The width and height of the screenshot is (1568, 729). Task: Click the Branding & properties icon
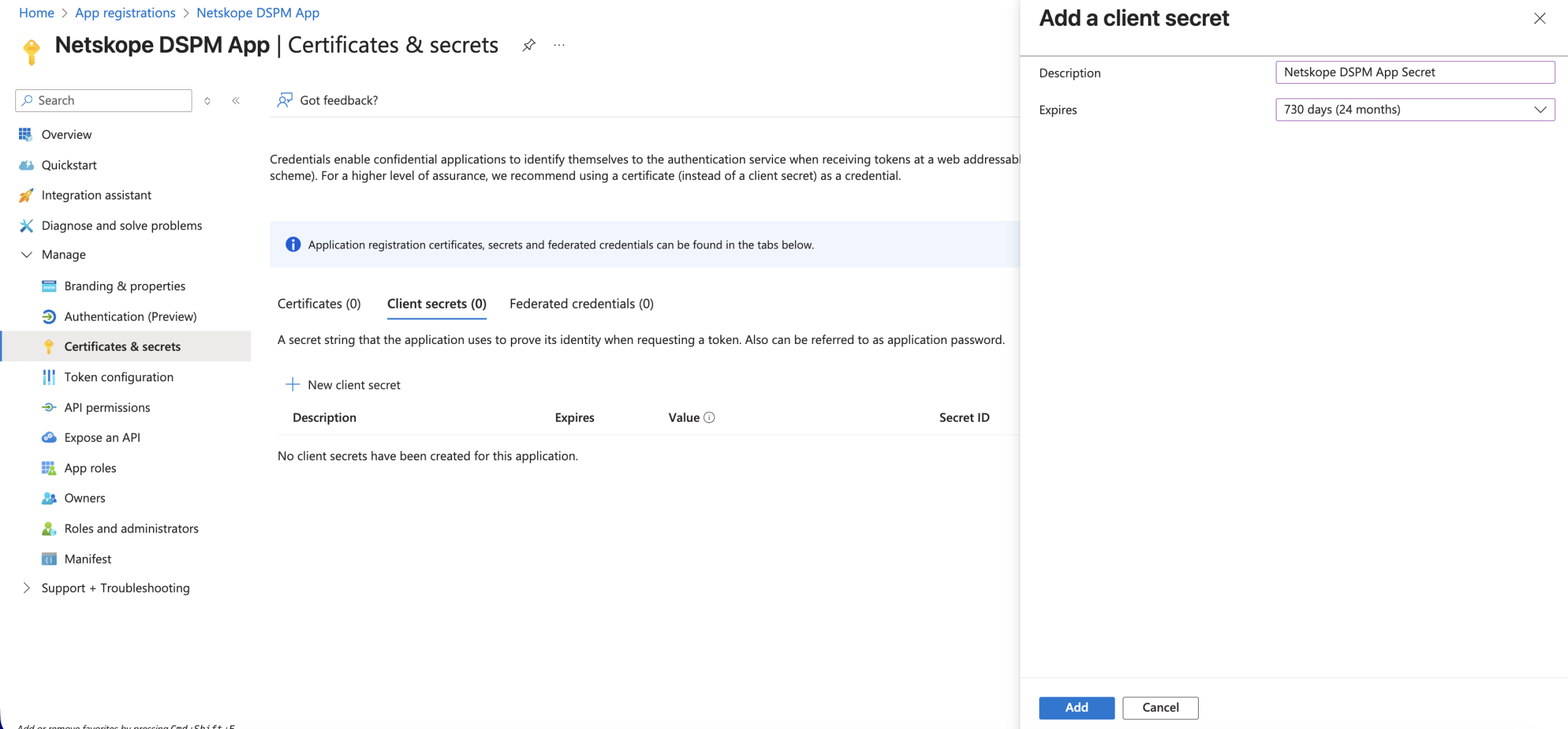tap(48, 286)
